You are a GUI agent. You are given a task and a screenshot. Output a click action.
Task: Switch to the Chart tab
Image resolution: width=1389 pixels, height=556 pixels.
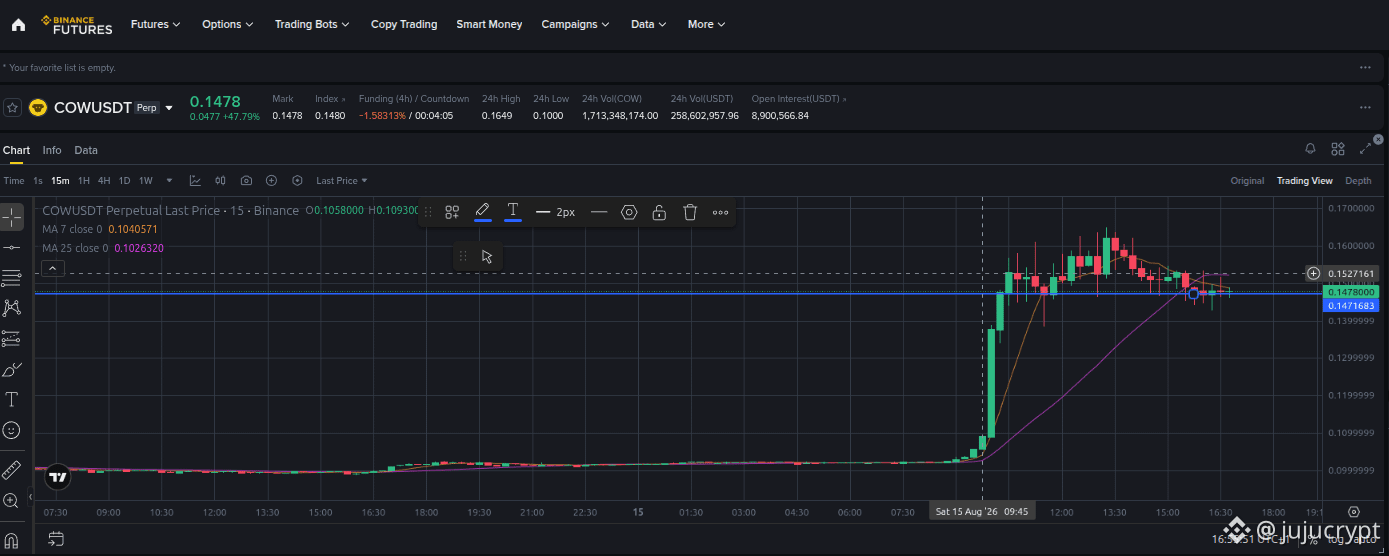[x=16, y=150]
